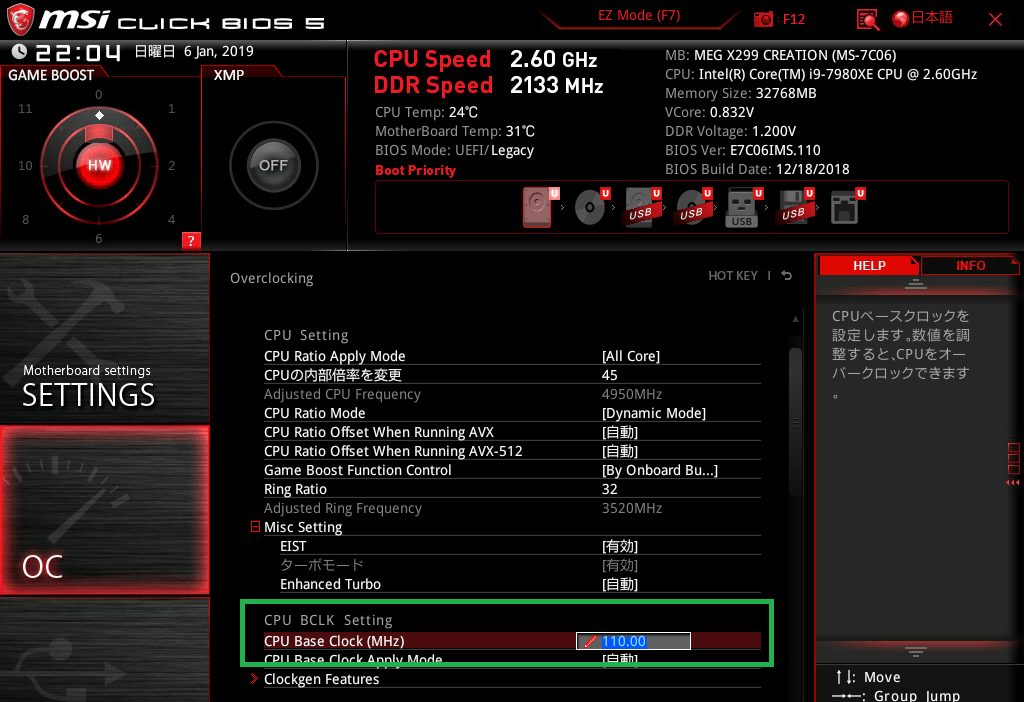
Task: Select network boot device icon
Action: 845,208
